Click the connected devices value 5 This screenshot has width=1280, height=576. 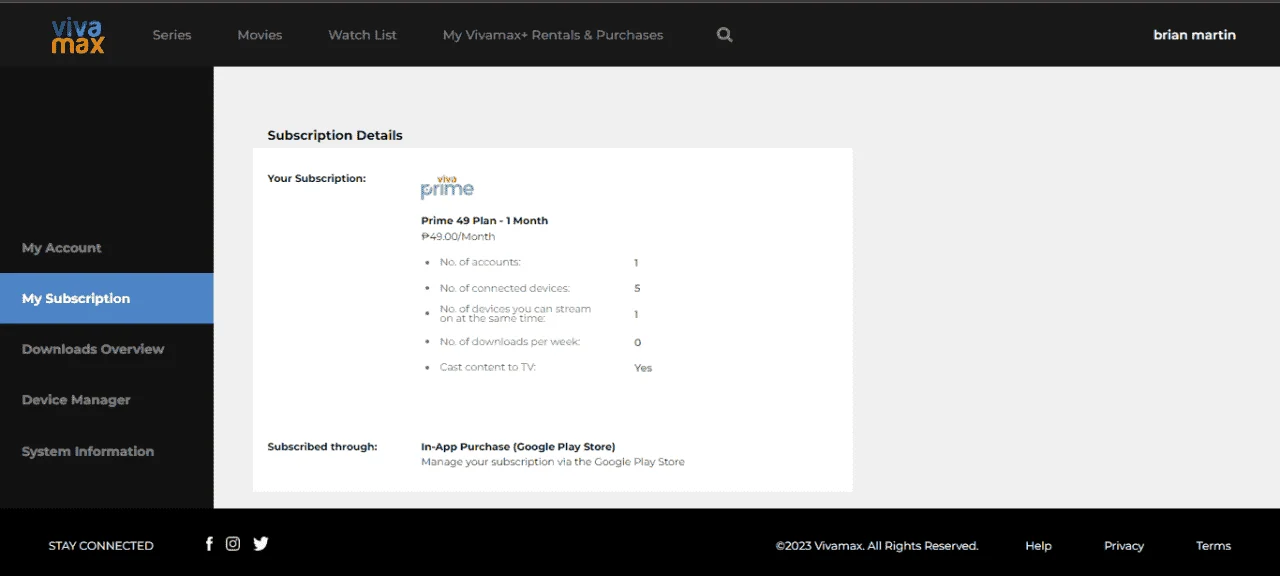pyautogui.click(x=637, y=288)
